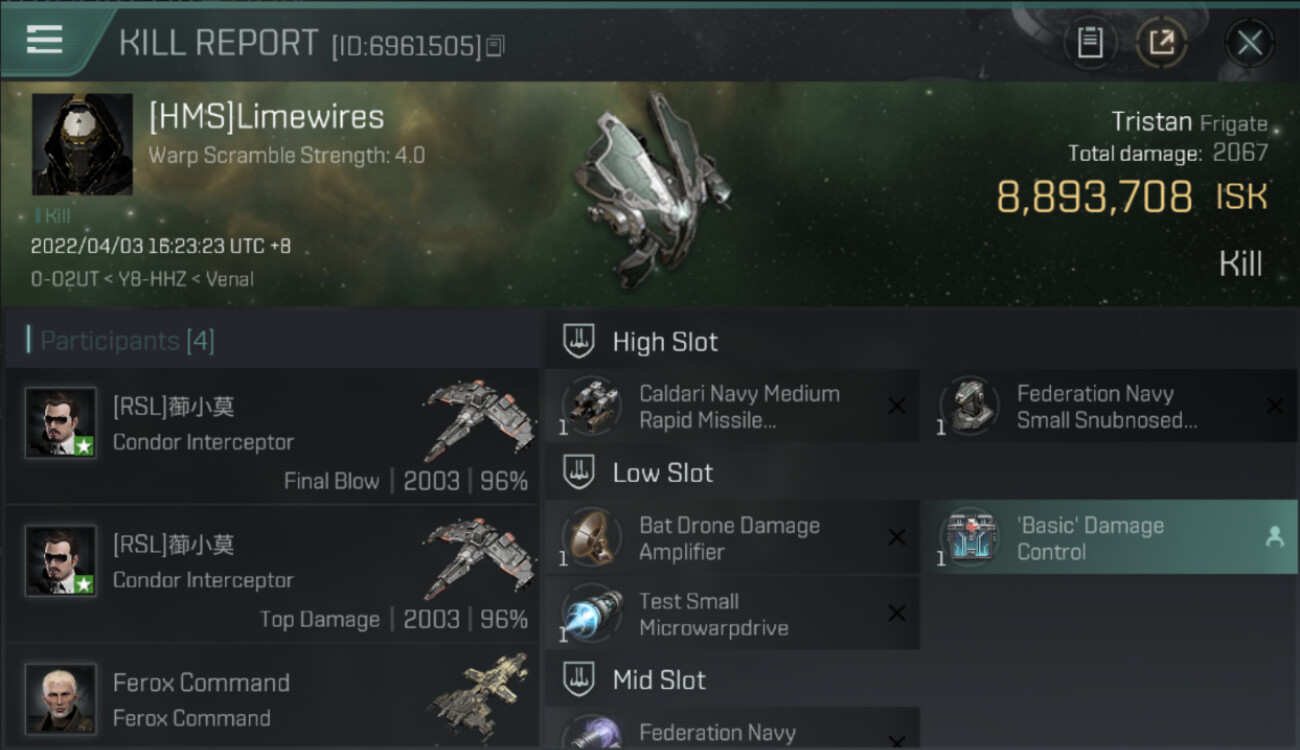The image size is (1300, 750).
Task: Click the X beside Test Small Microwarpdrive
Action: [x=897, y=613]
